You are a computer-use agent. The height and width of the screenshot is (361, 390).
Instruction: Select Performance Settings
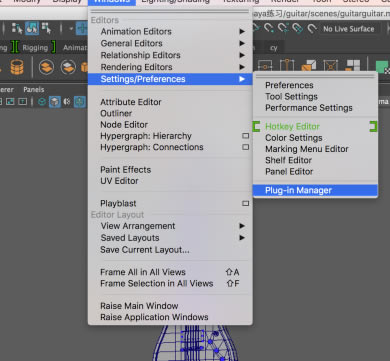tap(315, 108)
